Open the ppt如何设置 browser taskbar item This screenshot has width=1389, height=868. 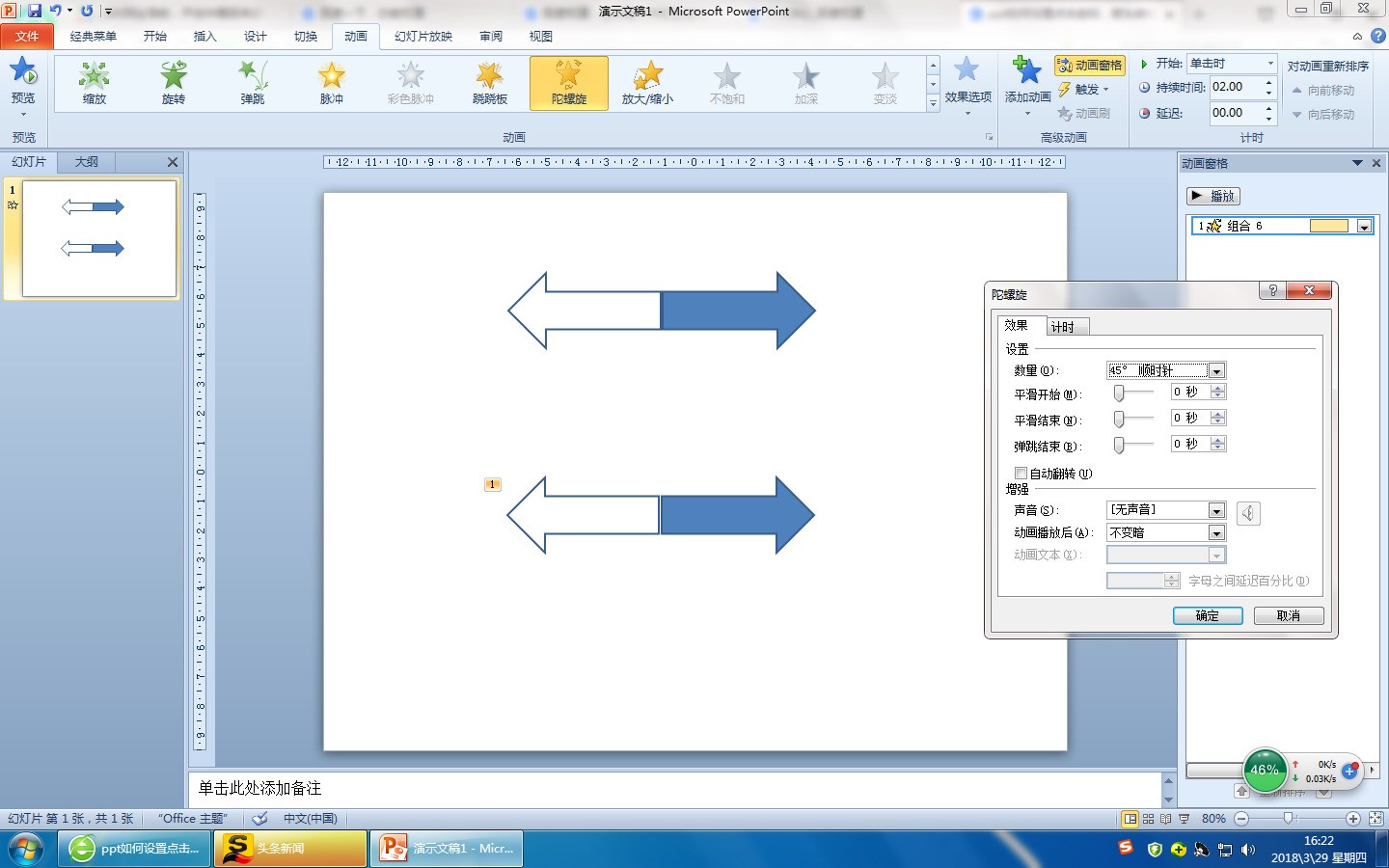tap(135, 849)
